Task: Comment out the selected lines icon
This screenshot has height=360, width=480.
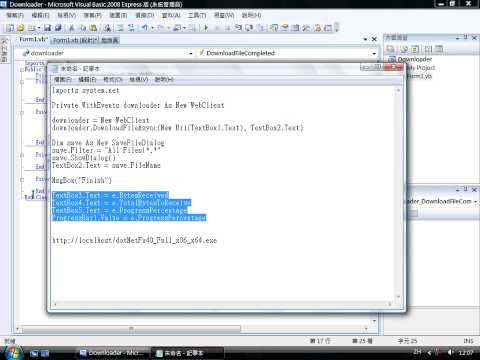Action: [x=119, y=28]
